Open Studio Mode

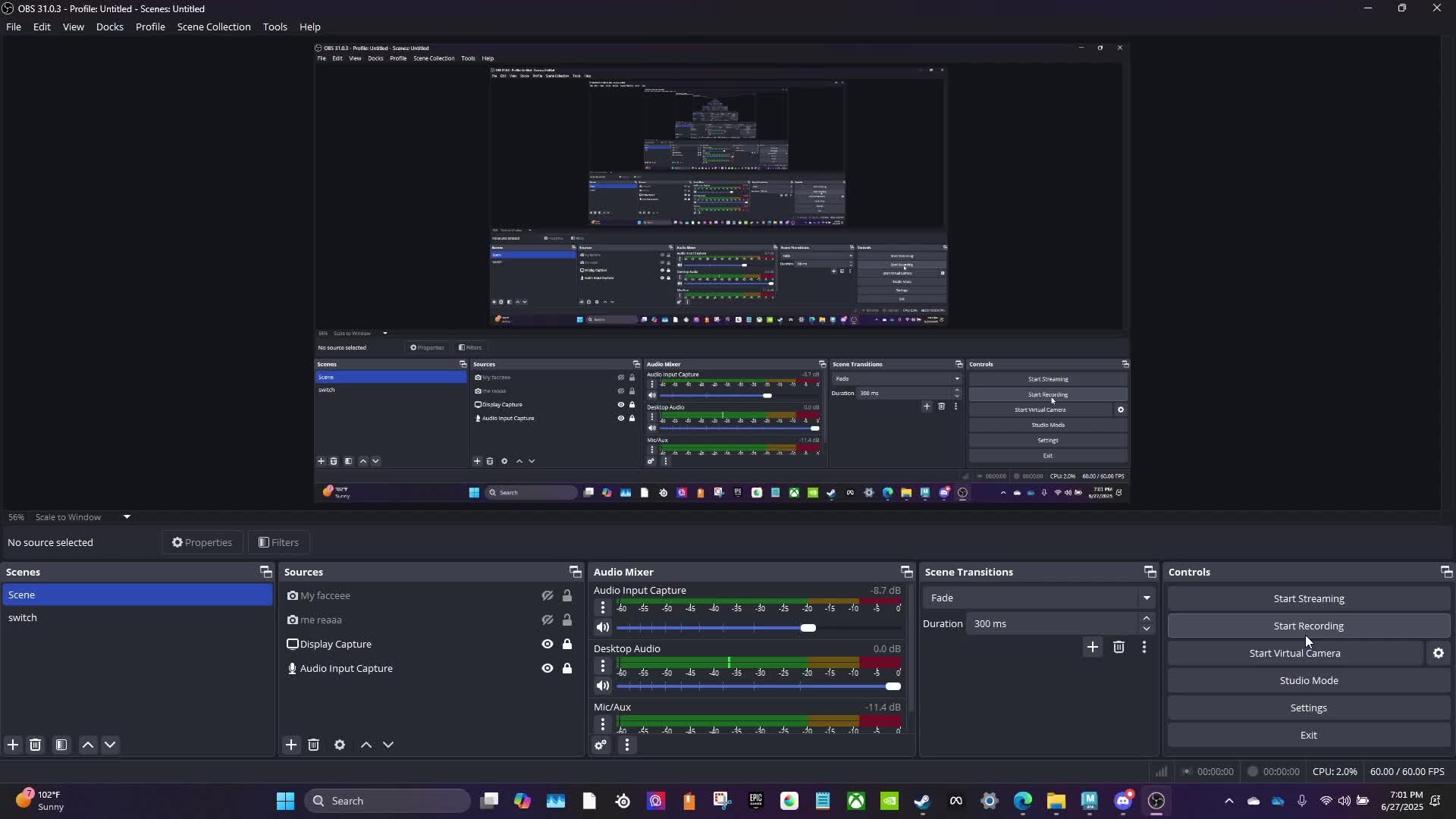tap(1308, 681)
